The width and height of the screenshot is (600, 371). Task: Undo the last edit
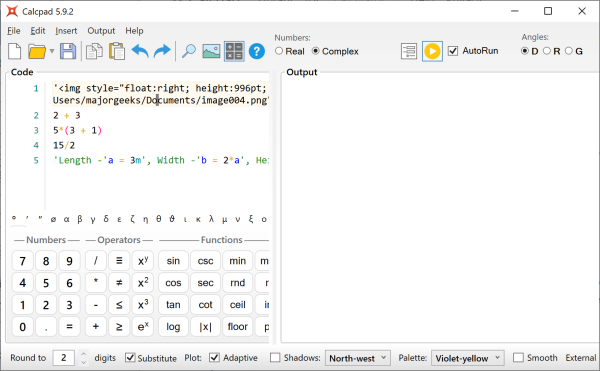click(x=140, y=51)
